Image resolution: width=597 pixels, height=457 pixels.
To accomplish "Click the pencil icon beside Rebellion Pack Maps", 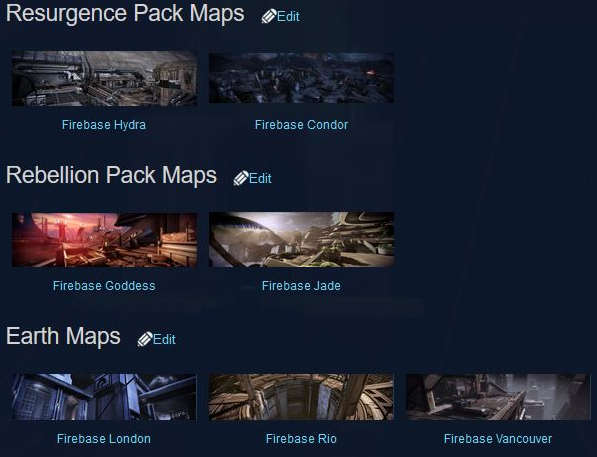I will click(x=241, y=178).
